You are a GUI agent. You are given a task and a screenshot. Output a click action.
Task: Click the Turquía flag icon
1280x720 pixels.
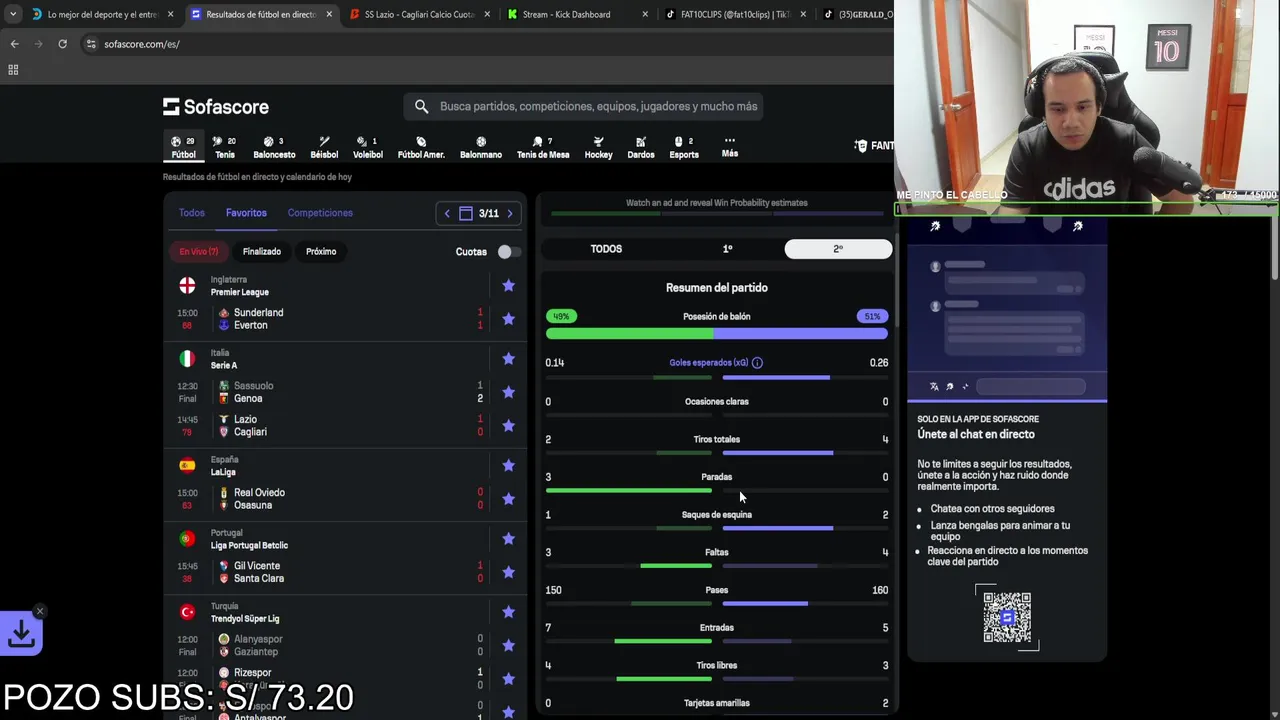(187, 611)
